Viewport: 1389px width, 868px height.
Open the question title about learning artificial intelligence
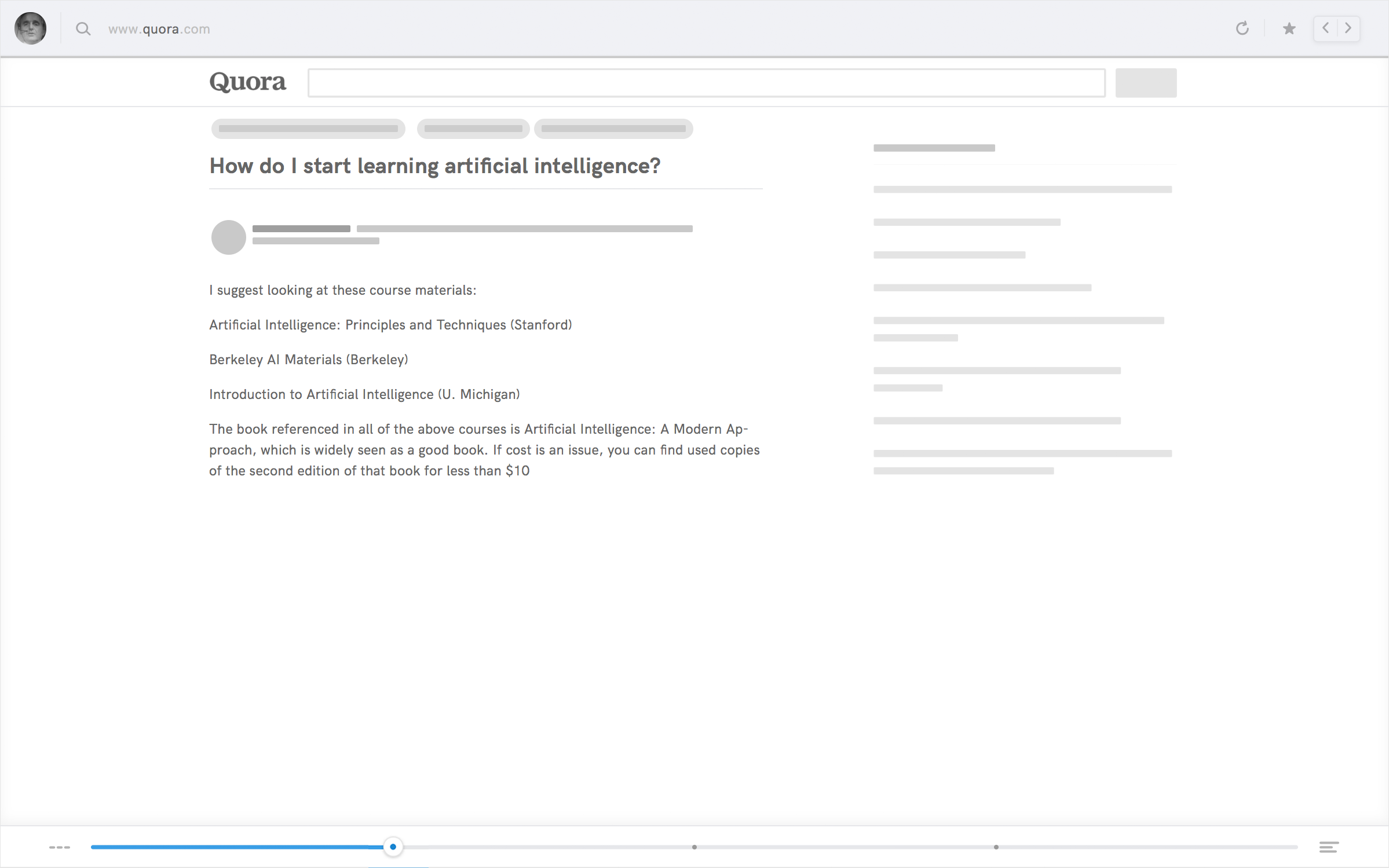click(x=435, y=166)
